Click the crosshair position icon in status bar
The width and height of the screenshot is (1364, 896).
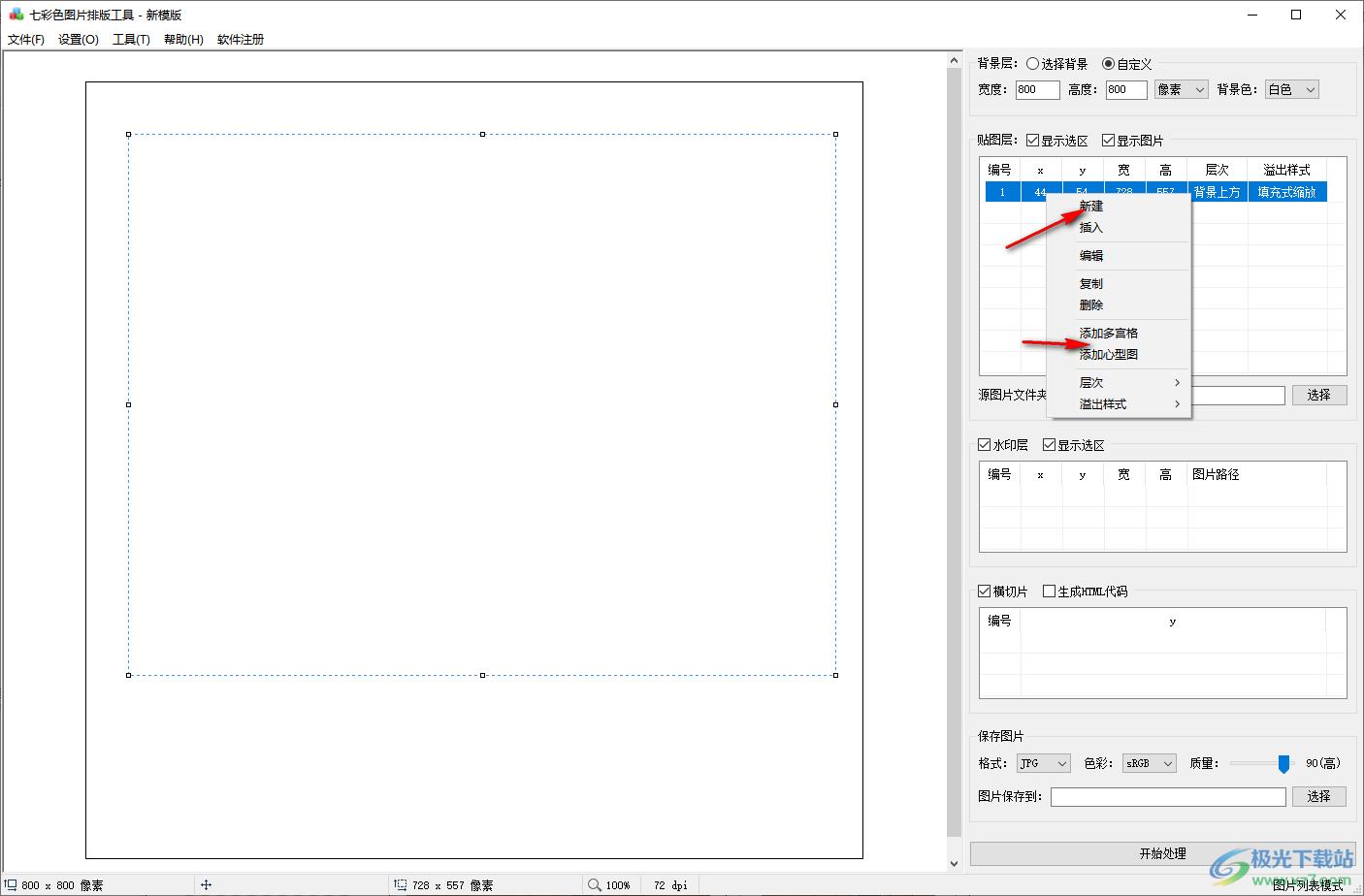click(x=206, y=884)
